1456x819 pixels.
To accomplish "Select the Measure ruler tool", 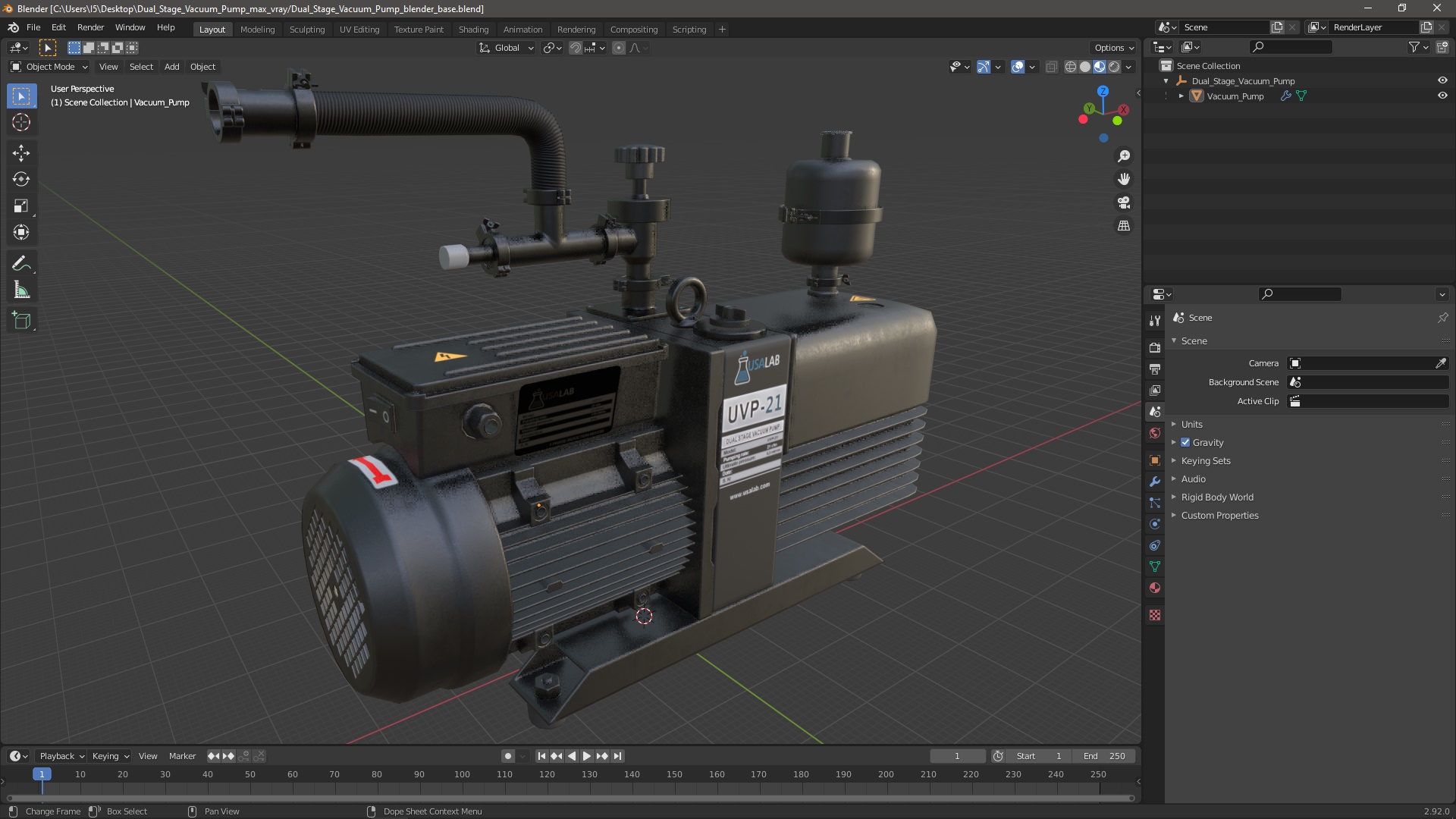I will click(x=21, y=290).
